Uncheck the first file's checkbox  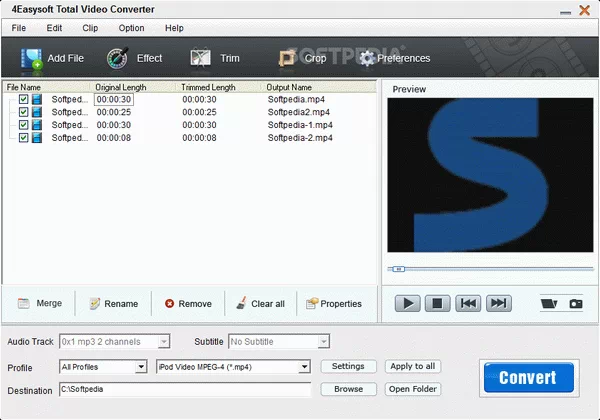24,99
